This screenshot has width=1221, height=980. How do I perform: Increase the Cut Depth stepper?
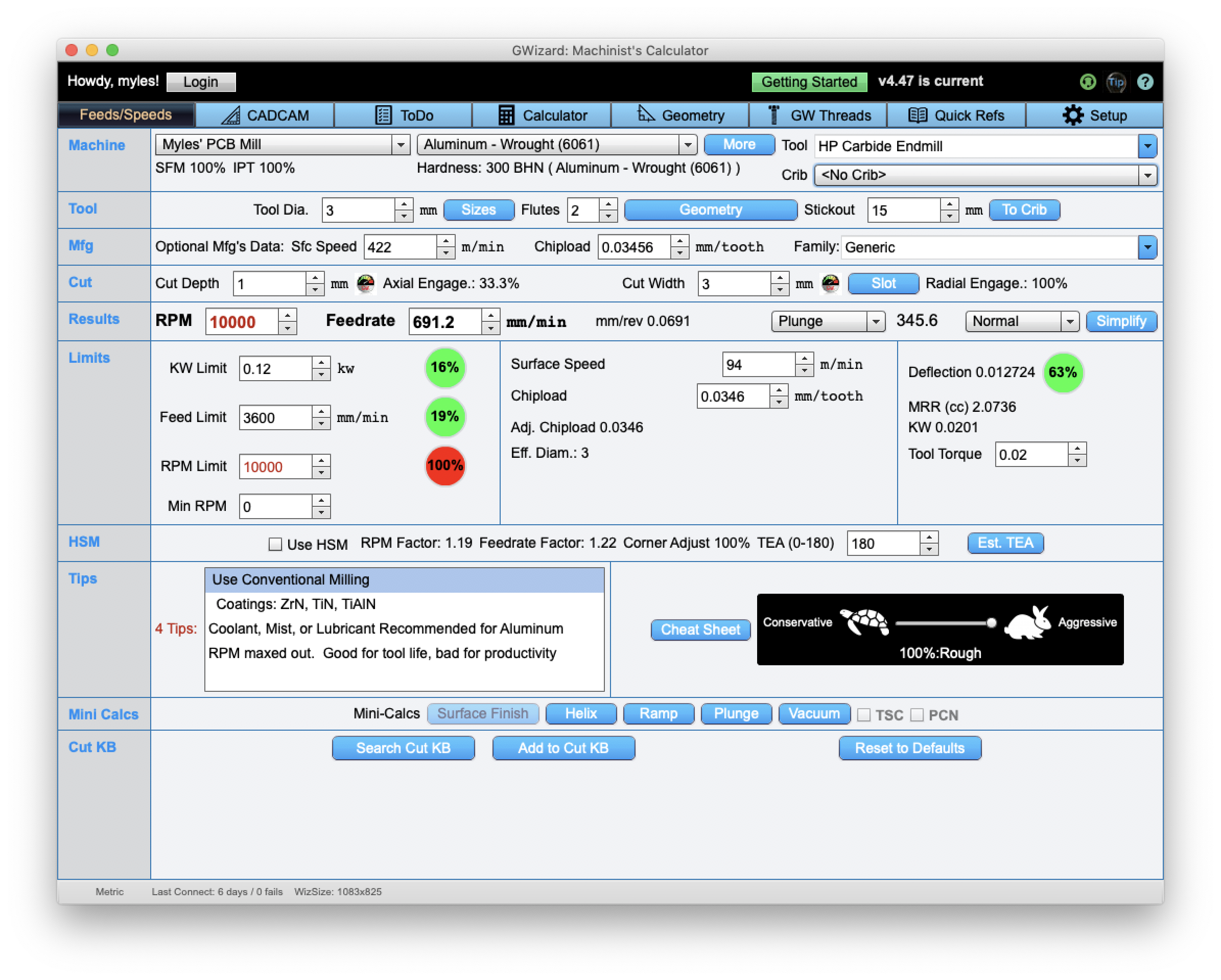click(315, 277)
